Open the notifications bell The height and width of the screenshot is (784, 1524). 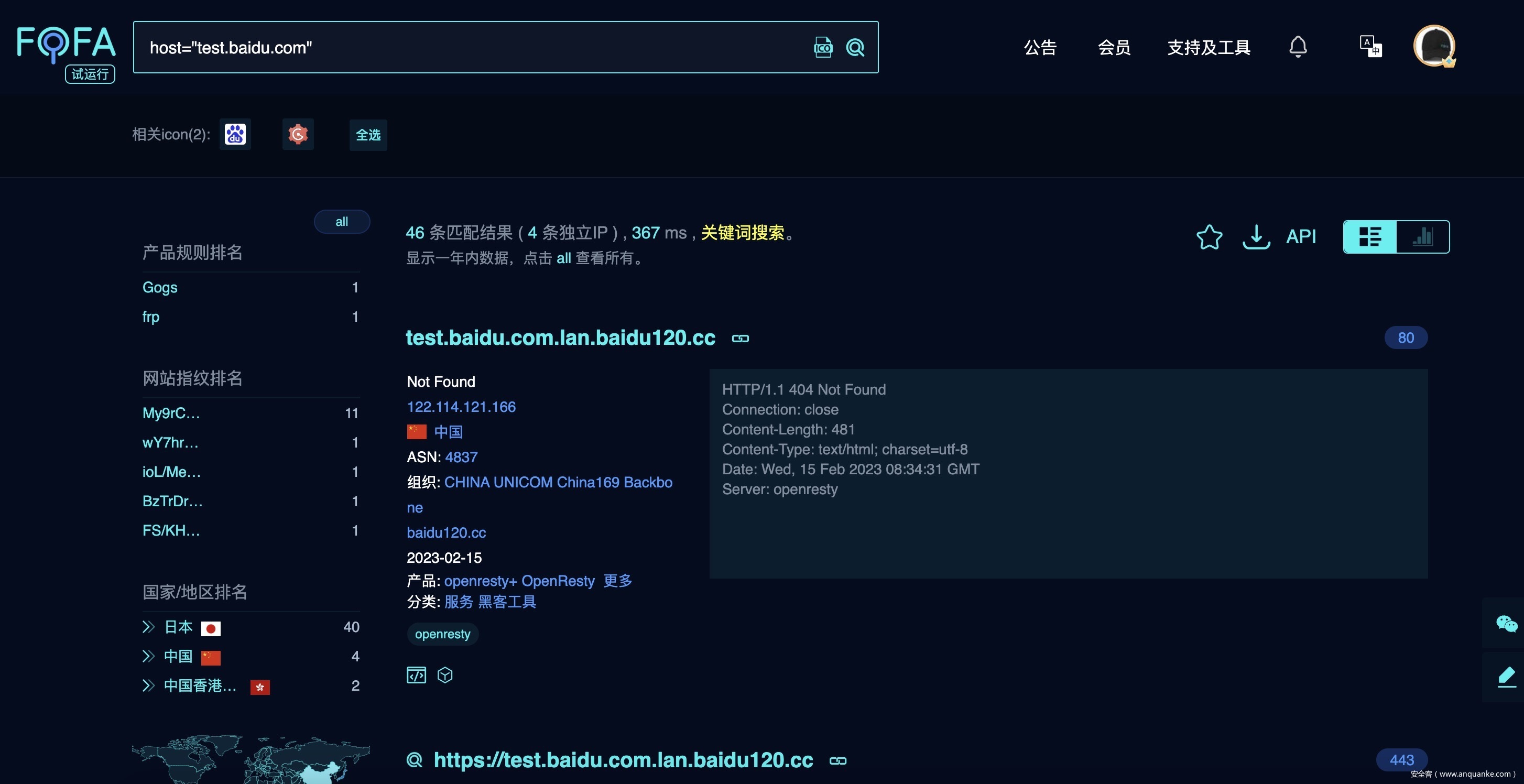coord(1298,47)
